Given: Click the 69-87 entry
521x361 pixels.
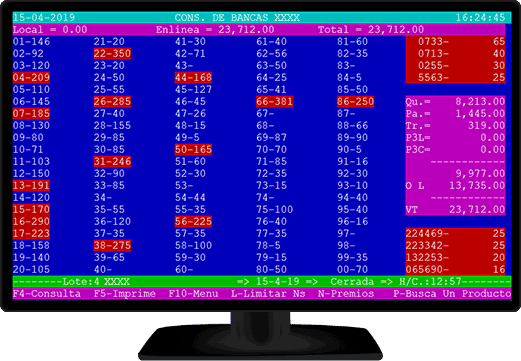Looking at the screenshot, I should coord(271,138).
